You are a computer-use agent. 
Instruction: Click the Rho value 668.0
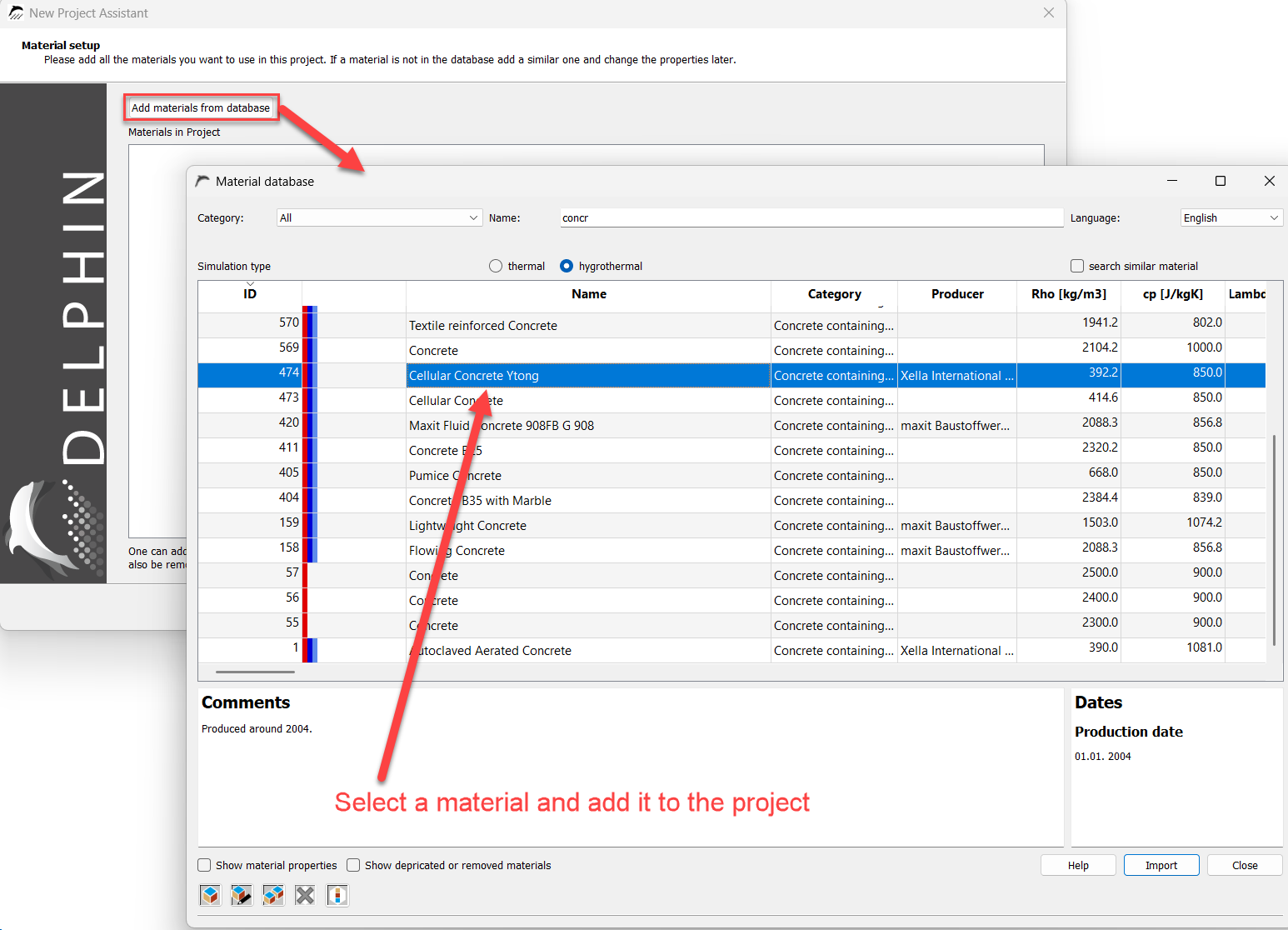coord(1103,472)
